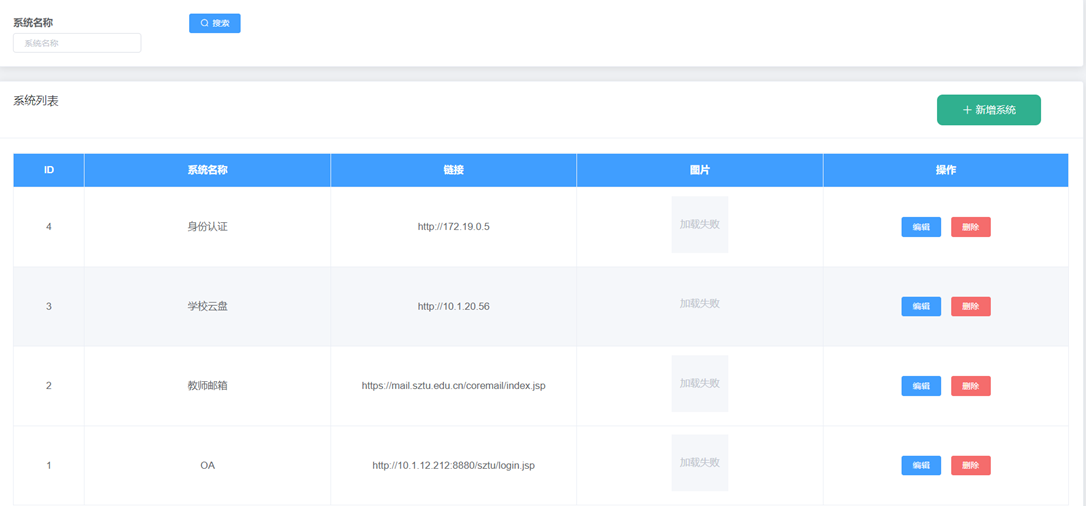Screen dimensions: 1086x506
Task: Click the http://172.19.0.5 link text
Action: (x=453, y=227)
